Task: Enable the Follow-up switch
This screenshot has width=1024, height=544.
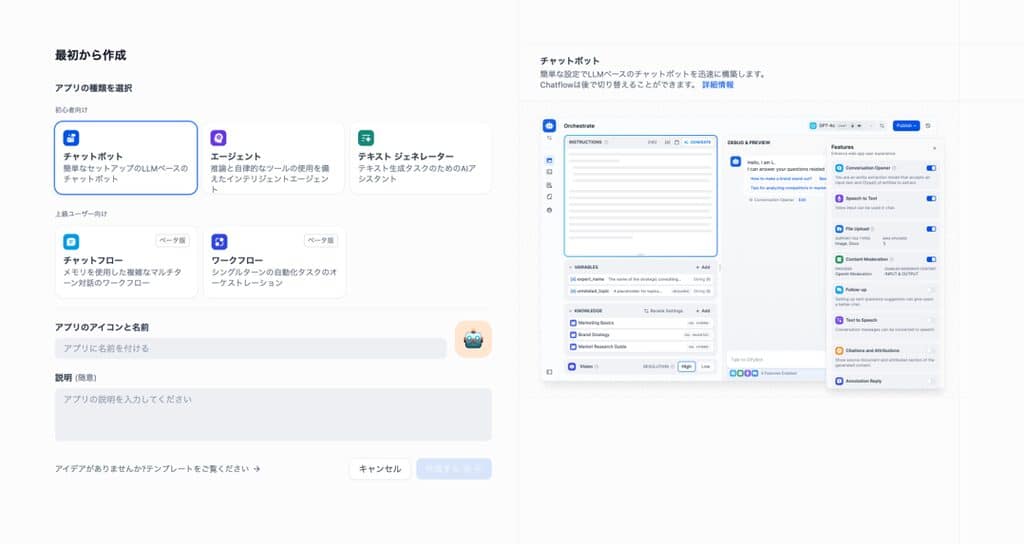Action: pos(931,289)
